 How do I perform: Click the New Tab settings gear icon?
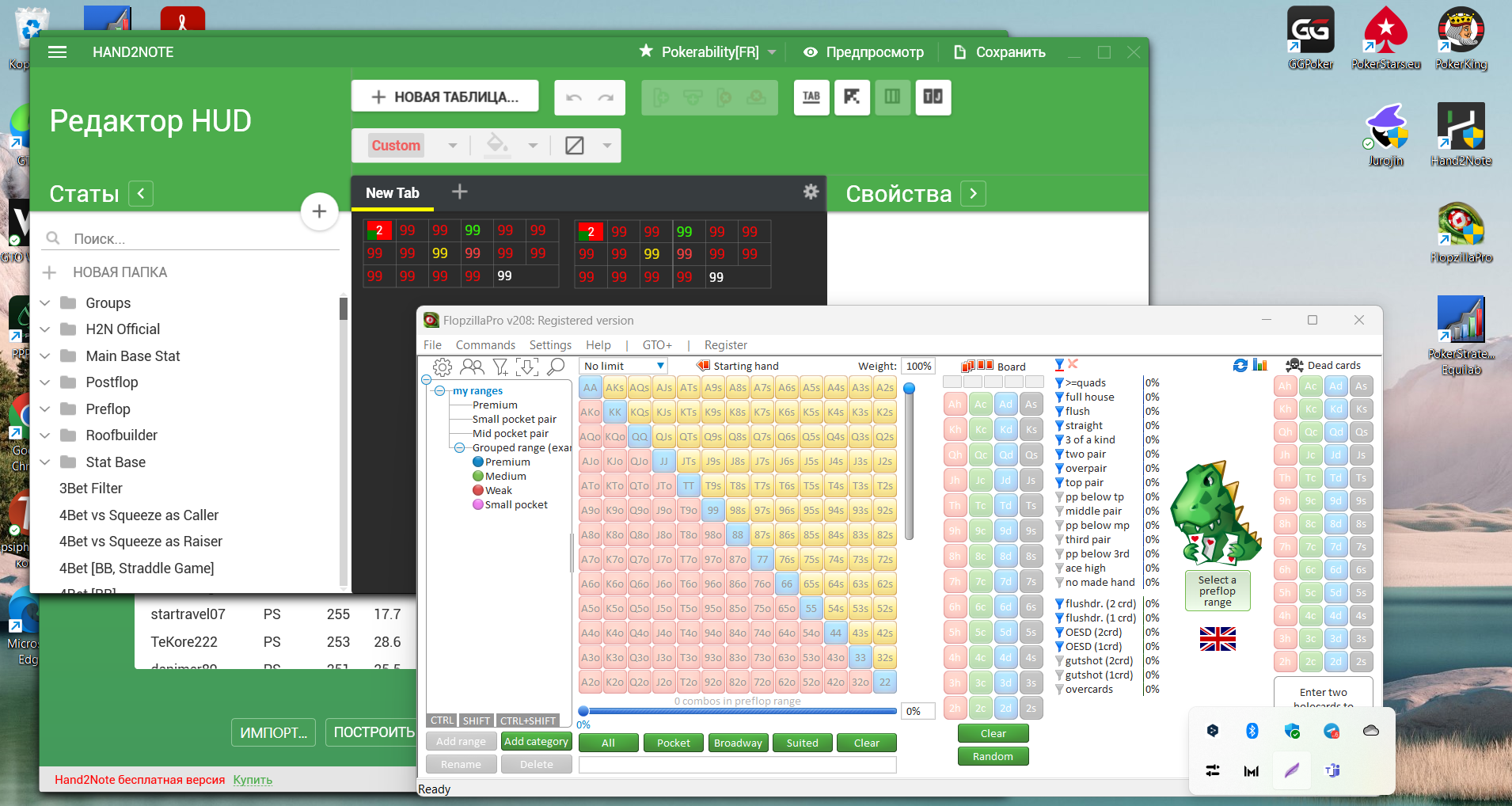pos(811,192)
